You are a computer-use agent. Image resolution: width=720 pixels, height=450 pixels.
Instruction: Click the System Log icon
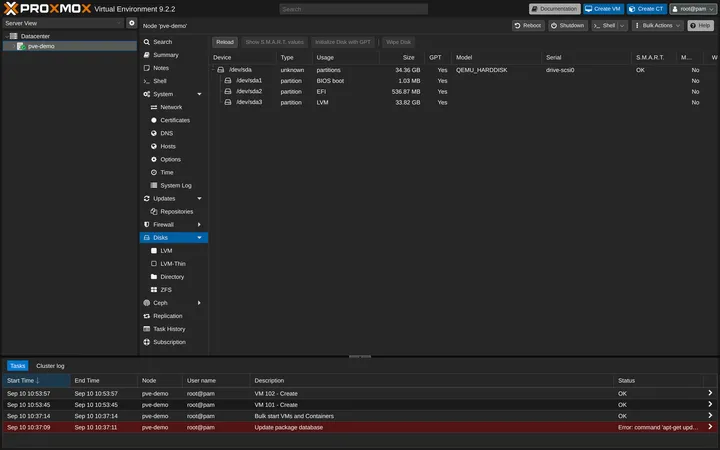pyautogui.click(x=154, y=186)
